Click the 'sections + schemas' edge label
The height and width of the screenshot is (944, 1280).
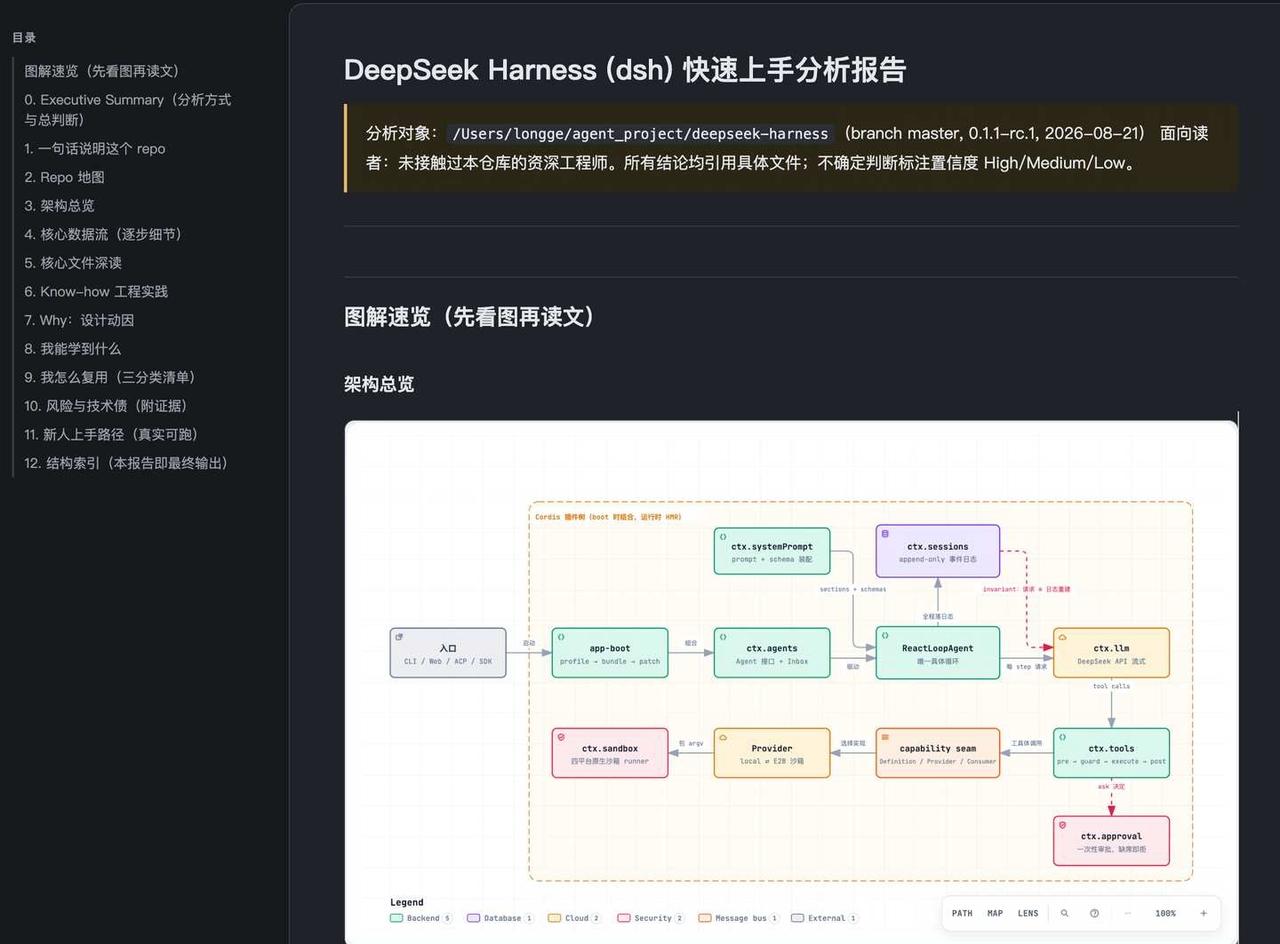pos(853,589)
